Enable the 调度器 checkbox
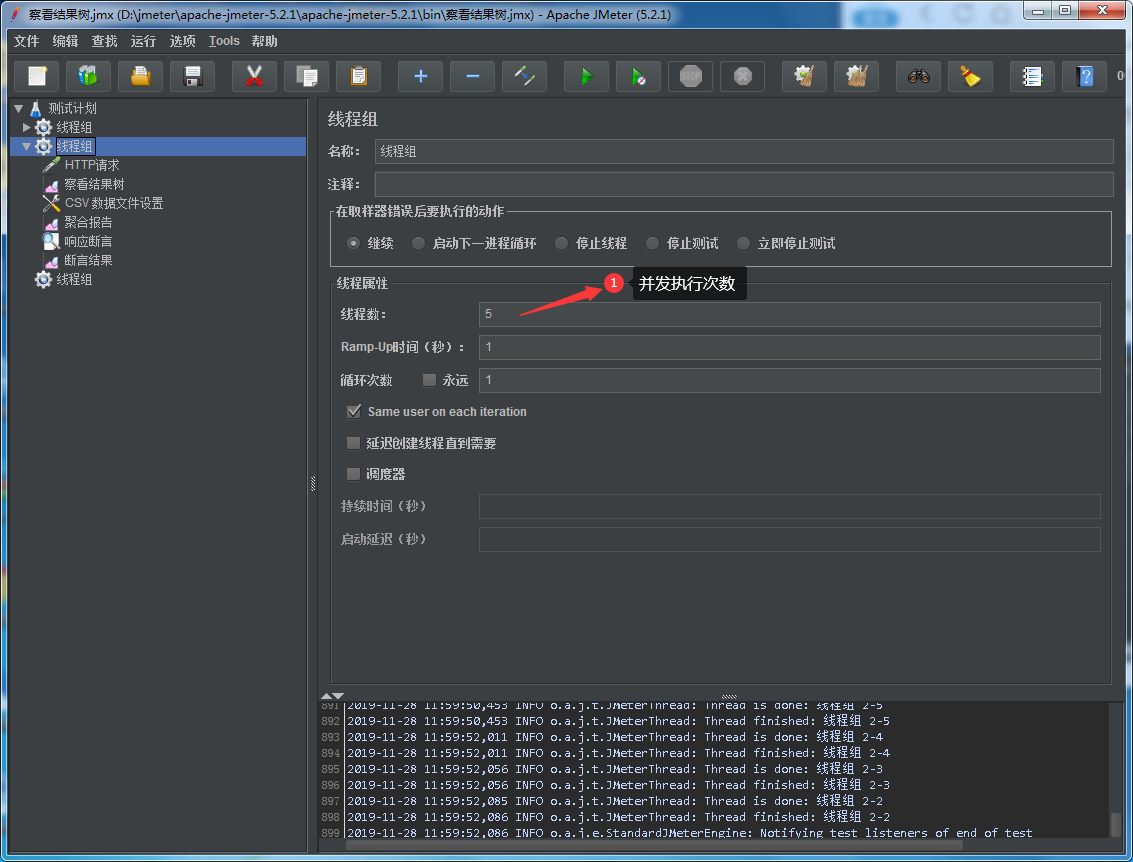The image size is (1133, 862). coord(353,474)
